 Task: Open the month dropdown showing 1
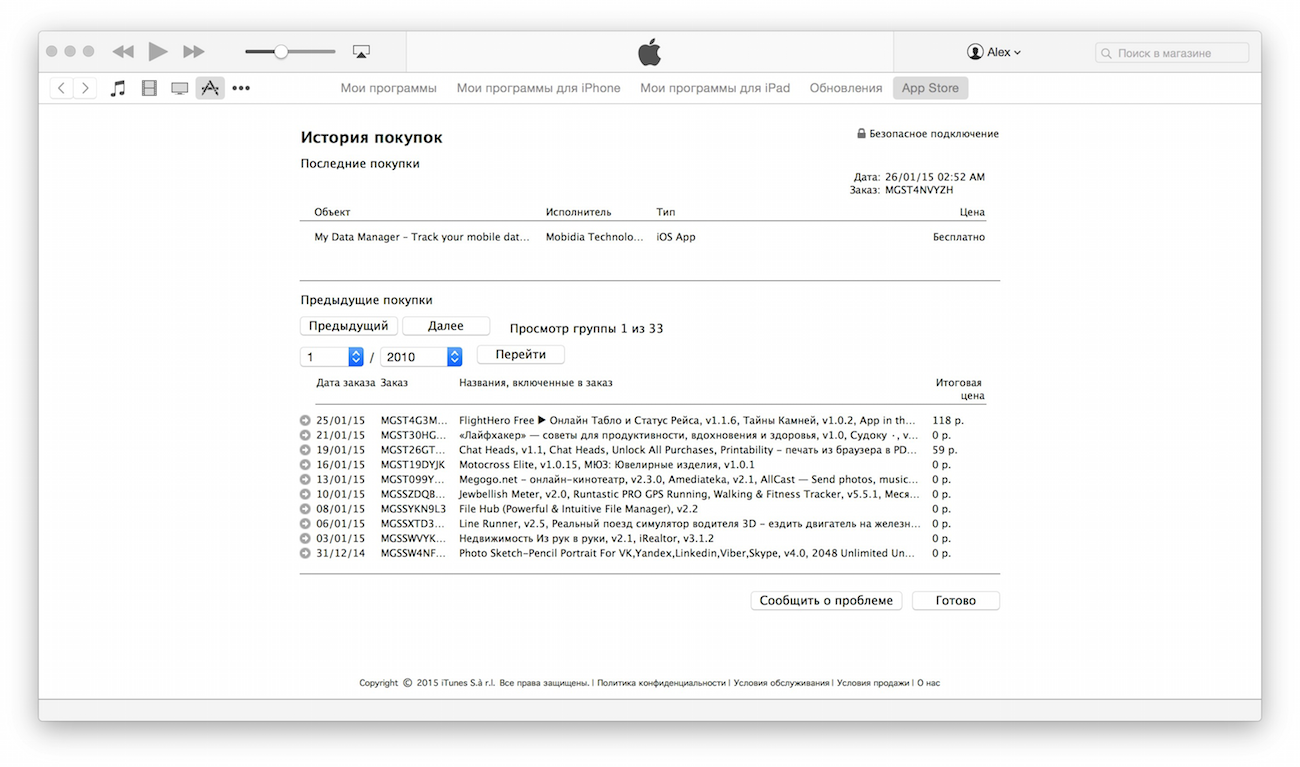(332, 357)
